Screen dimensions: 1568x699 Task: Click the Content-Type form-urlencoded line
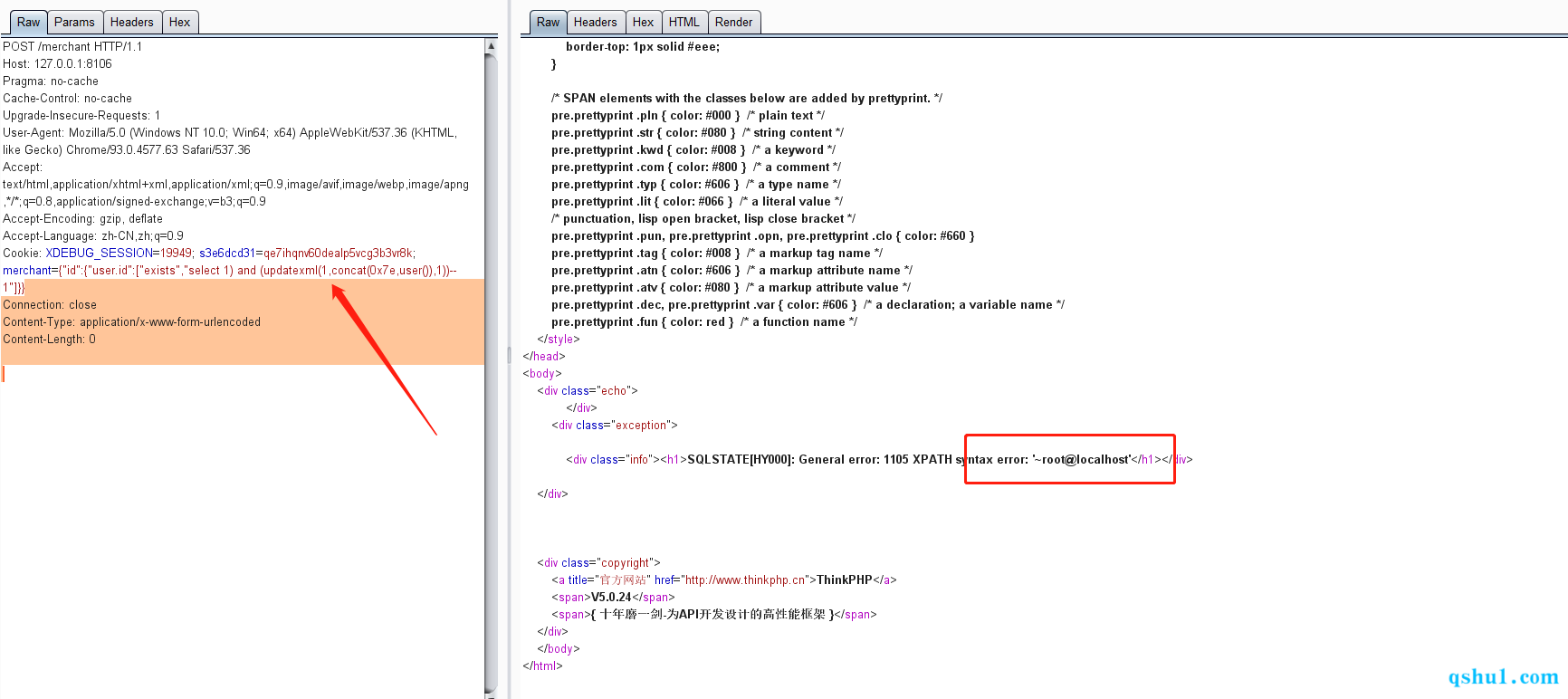[131, 321]
